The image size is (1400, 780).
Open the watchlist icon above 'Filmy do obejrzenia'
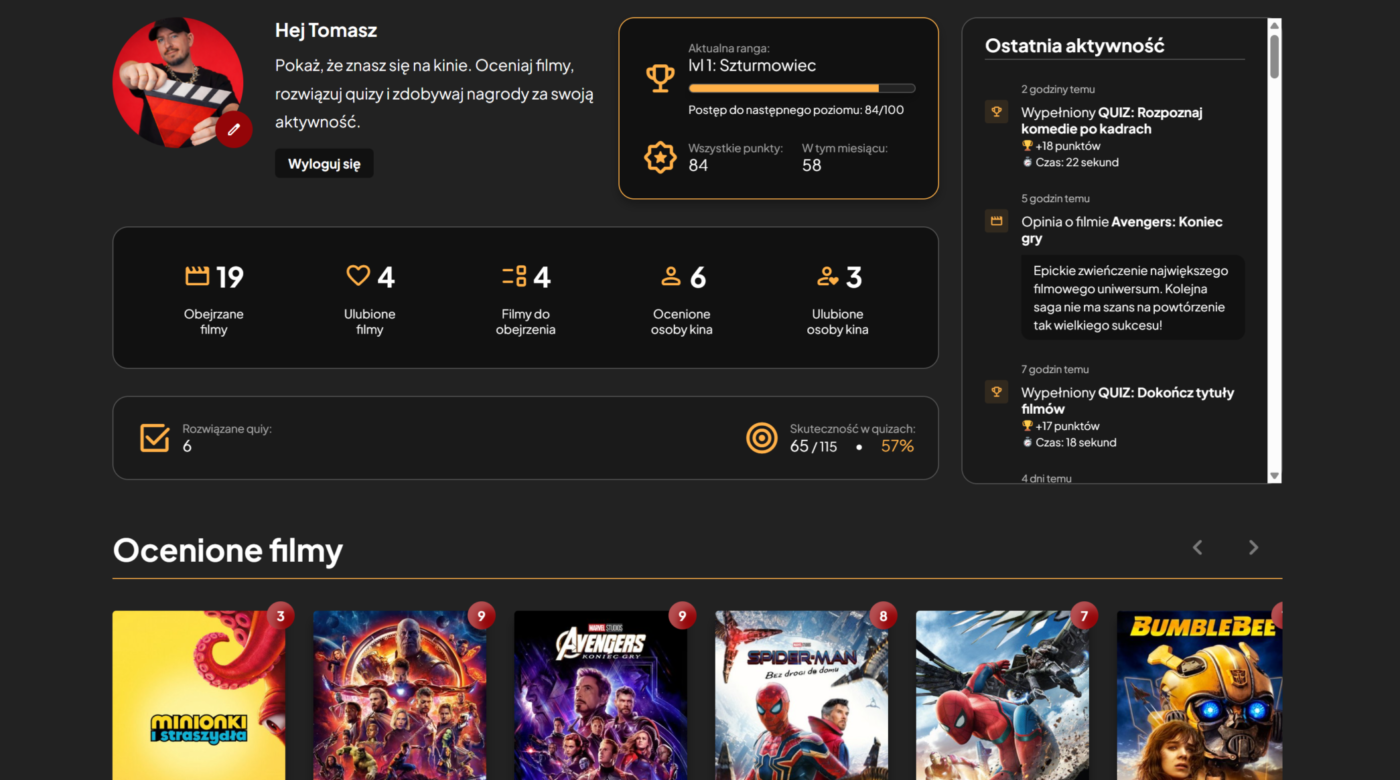pos(514,276)
